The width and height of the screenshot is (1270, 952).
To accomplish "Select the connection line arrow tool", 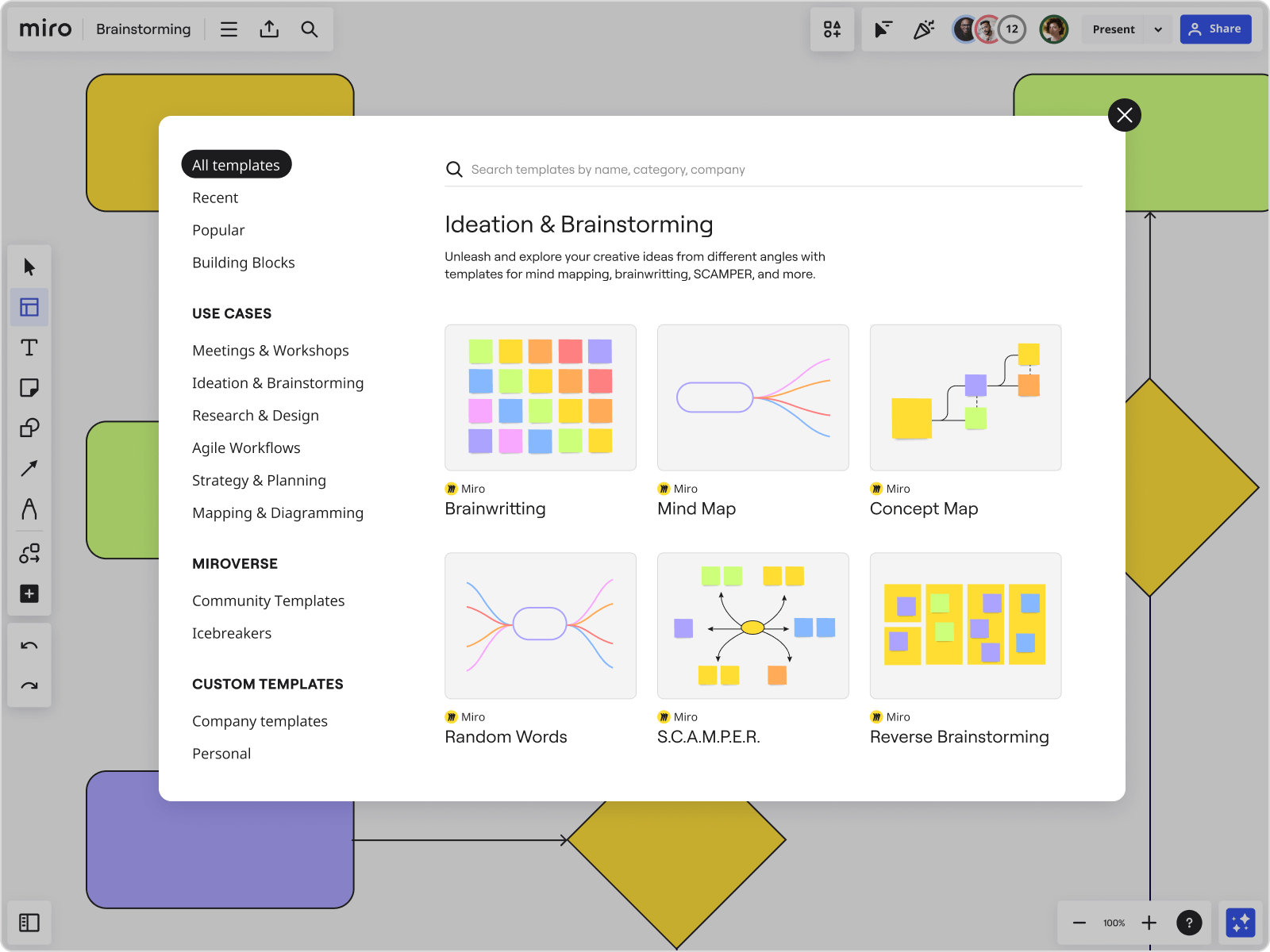I will 29,469.
